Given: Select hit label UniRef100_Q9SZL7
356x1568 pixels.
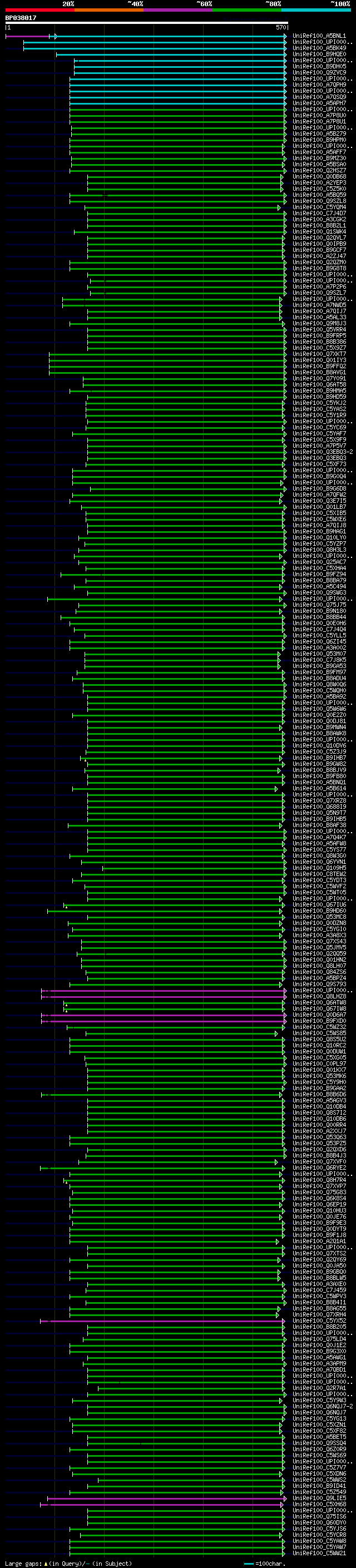Looking at the screenshot, I should coord(319,293).
